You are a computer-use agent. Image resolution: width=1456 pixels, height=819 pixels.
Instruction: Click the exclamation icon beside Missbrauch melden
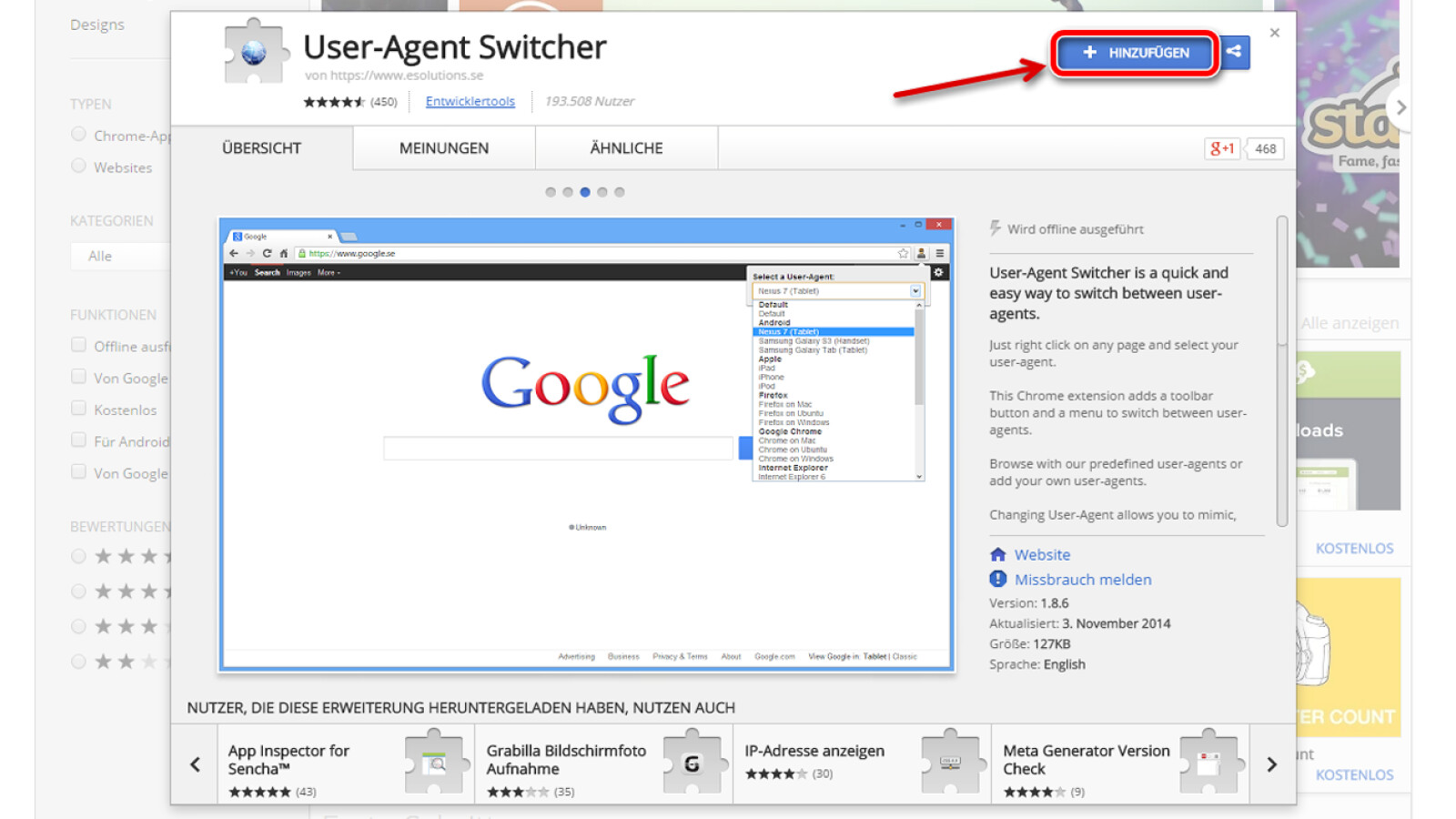coord(998,579)
